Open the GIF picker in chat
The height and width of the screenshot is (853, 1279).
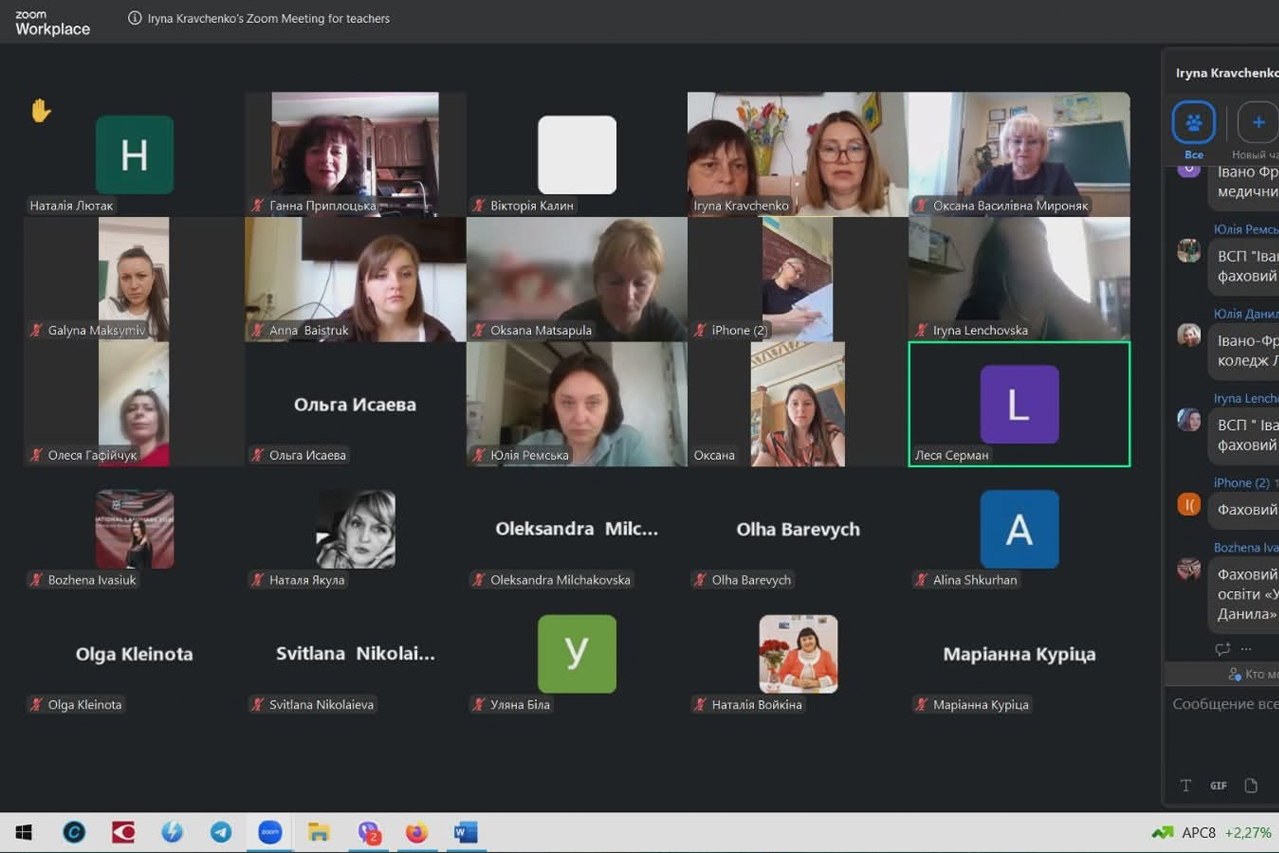point(1218,786)
